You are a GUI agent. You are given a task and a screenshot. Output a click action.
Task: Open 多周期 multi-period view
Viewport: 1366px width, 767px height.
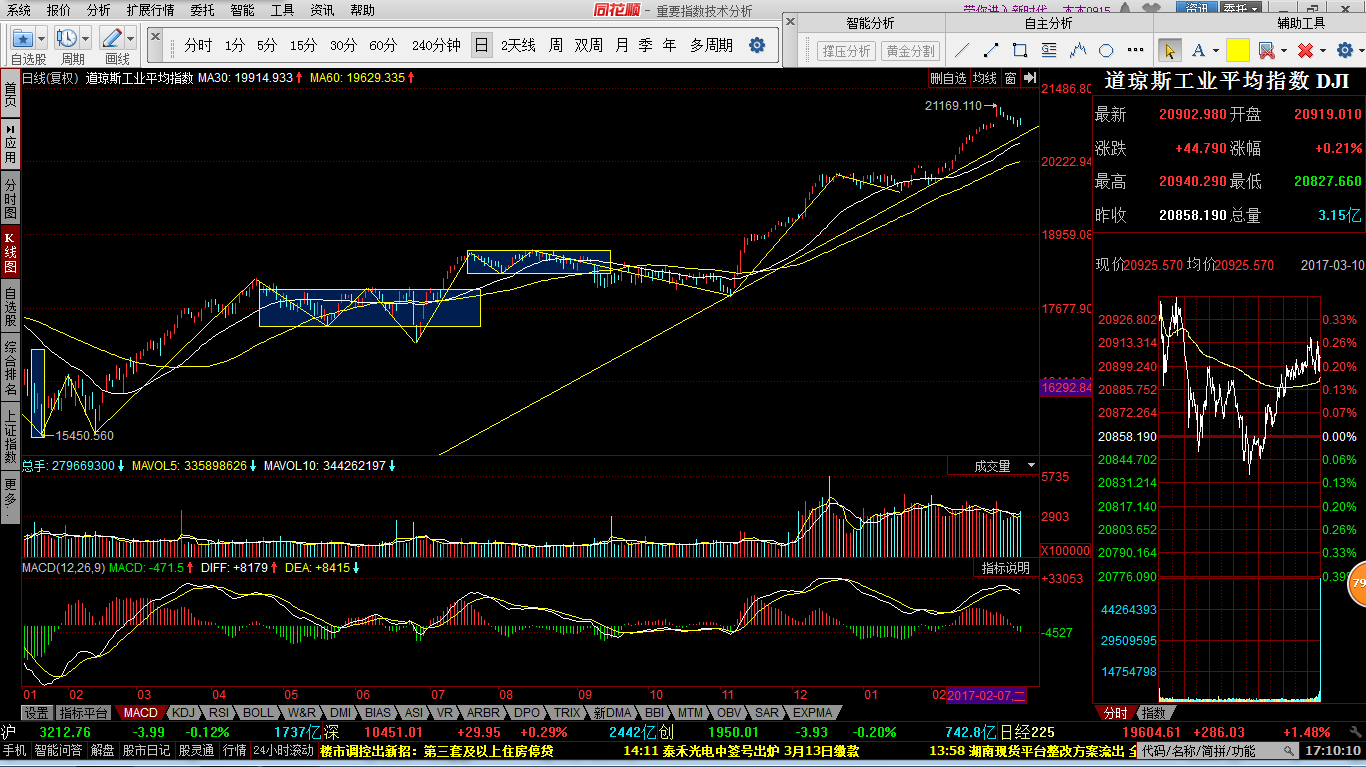coord(711,45)
